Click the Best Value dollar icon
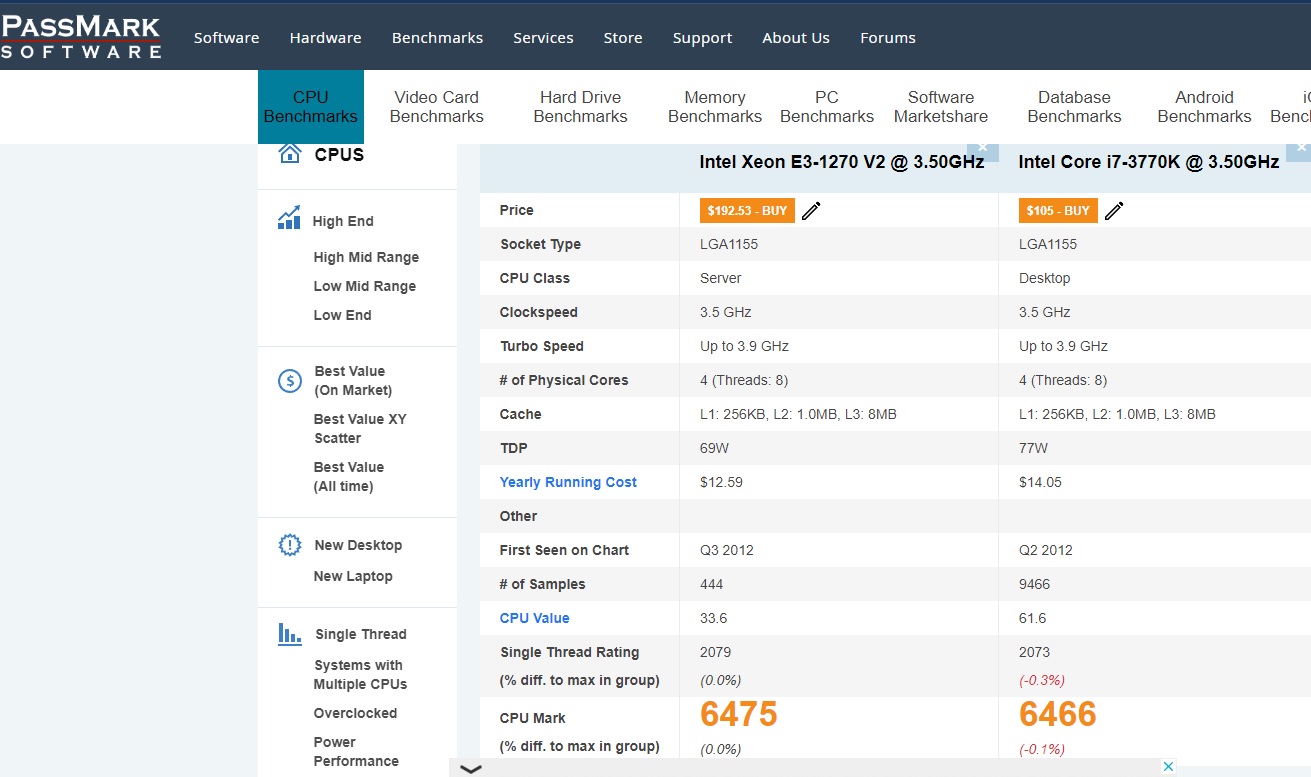The width and height of the screenshot is (1311, 777). pyautogui.click(x=289, y=381)
